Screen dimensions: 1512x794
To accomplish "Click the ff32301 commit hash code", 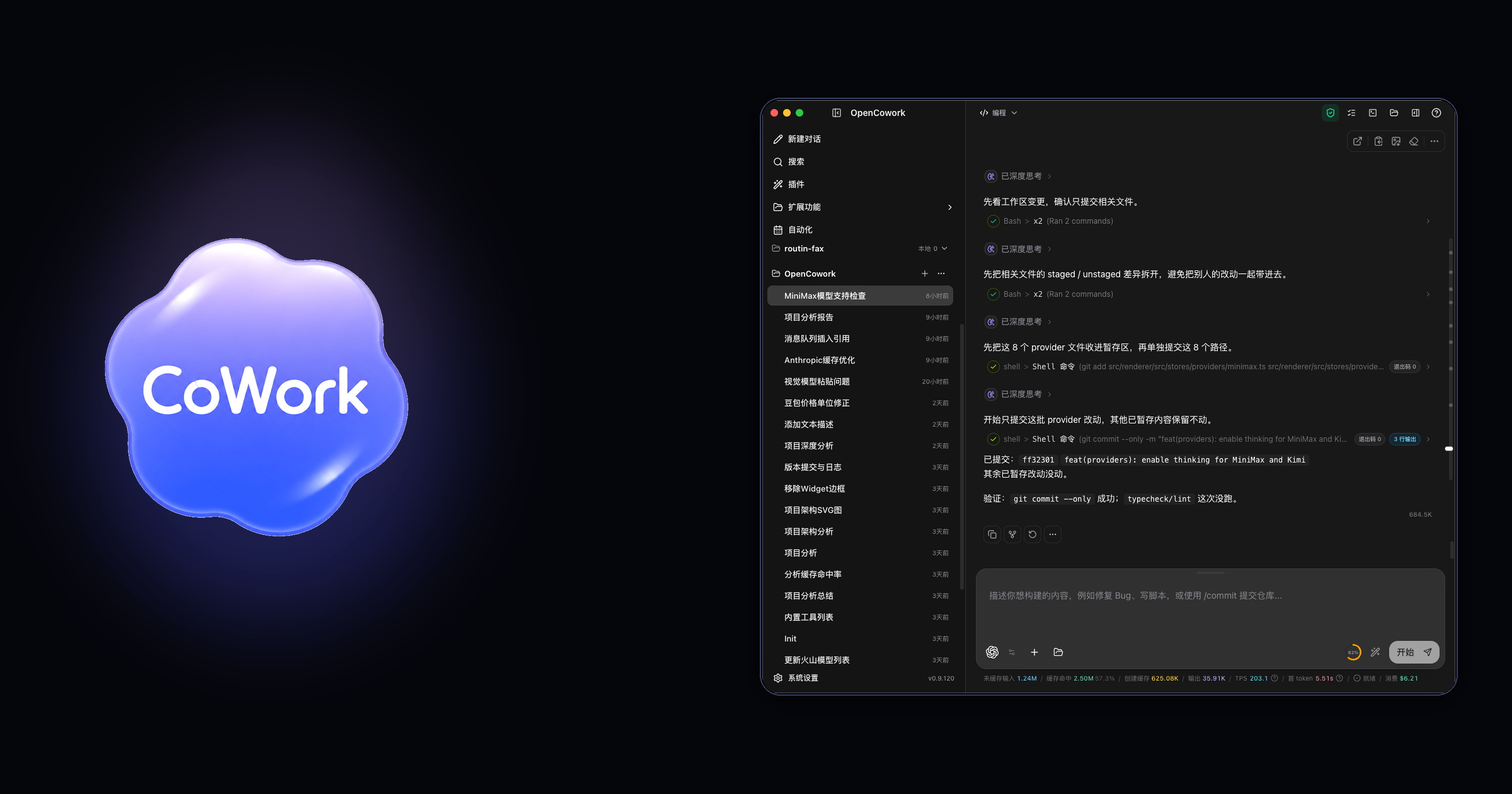I will [x=1038, y=460].
